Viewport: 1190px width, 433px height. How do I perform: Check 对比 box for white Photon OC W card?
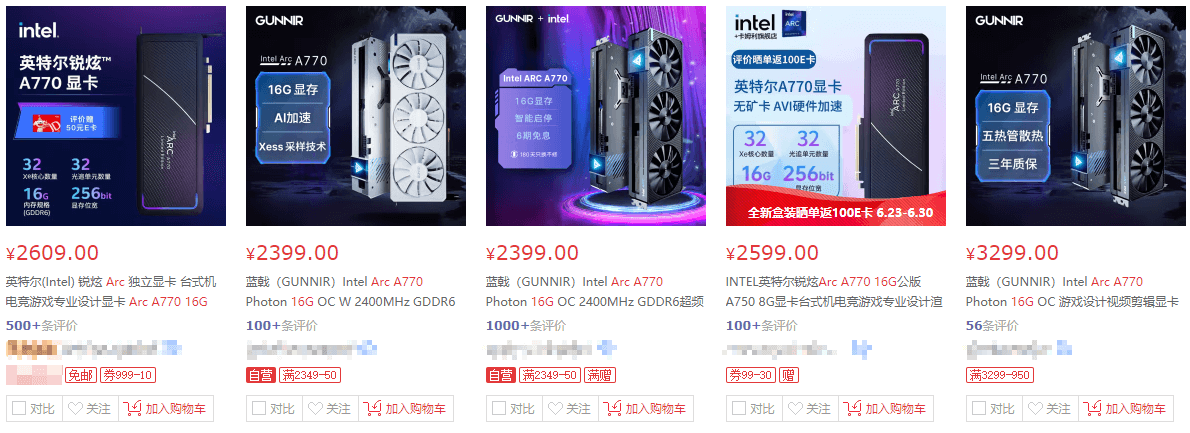click(x=259, y=409)
